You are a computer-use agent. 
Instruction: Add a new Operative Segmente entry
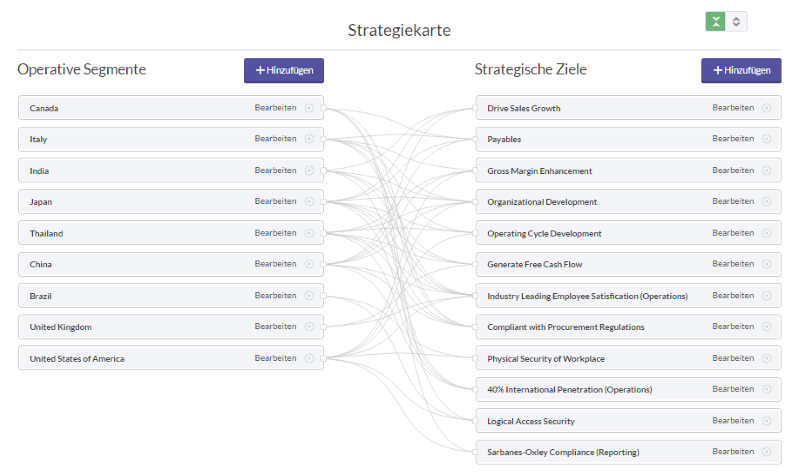284,70
